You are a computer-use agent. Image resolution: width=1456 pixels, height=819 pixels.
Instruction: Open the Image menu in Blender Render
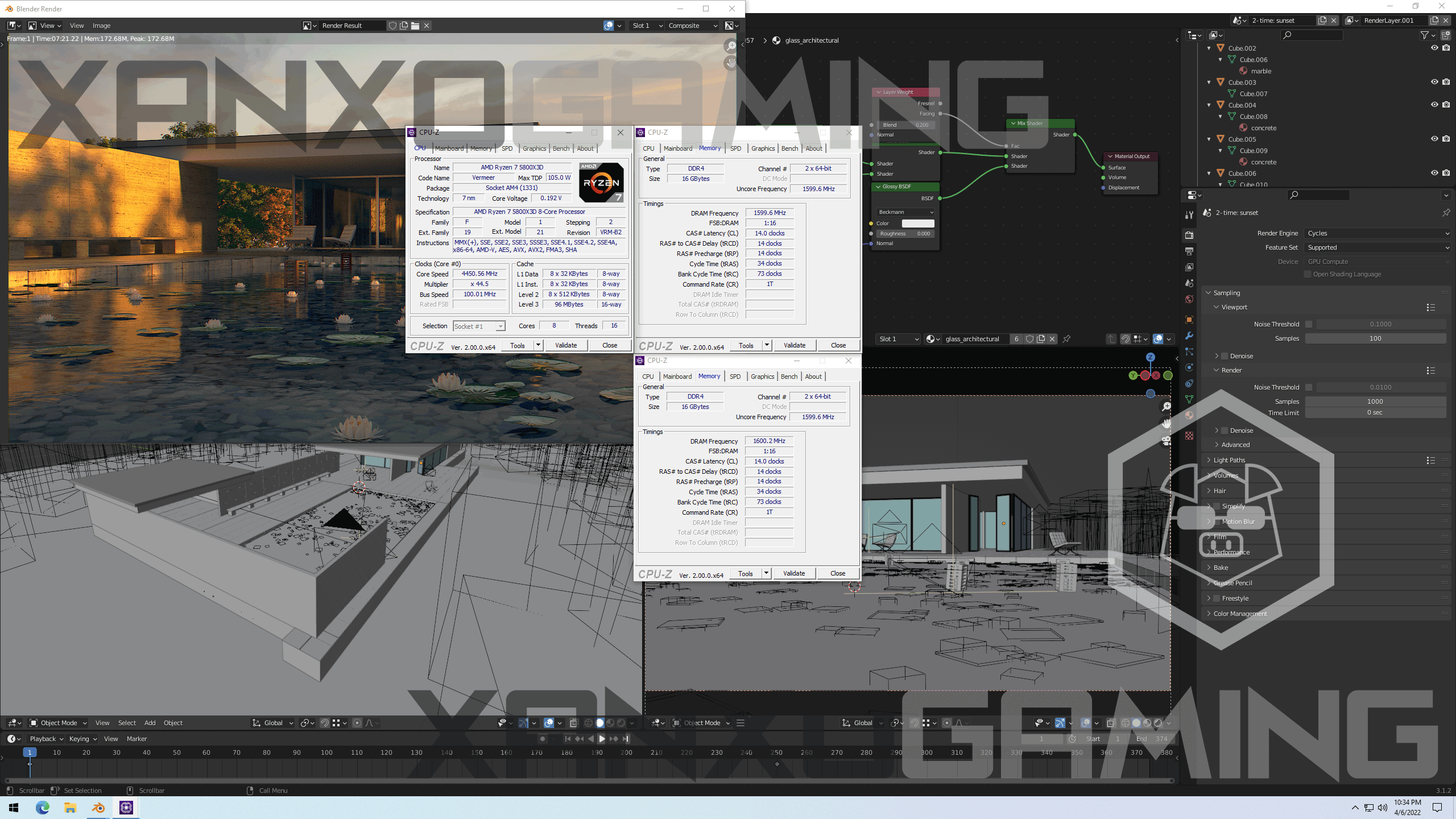pos(101,26)
